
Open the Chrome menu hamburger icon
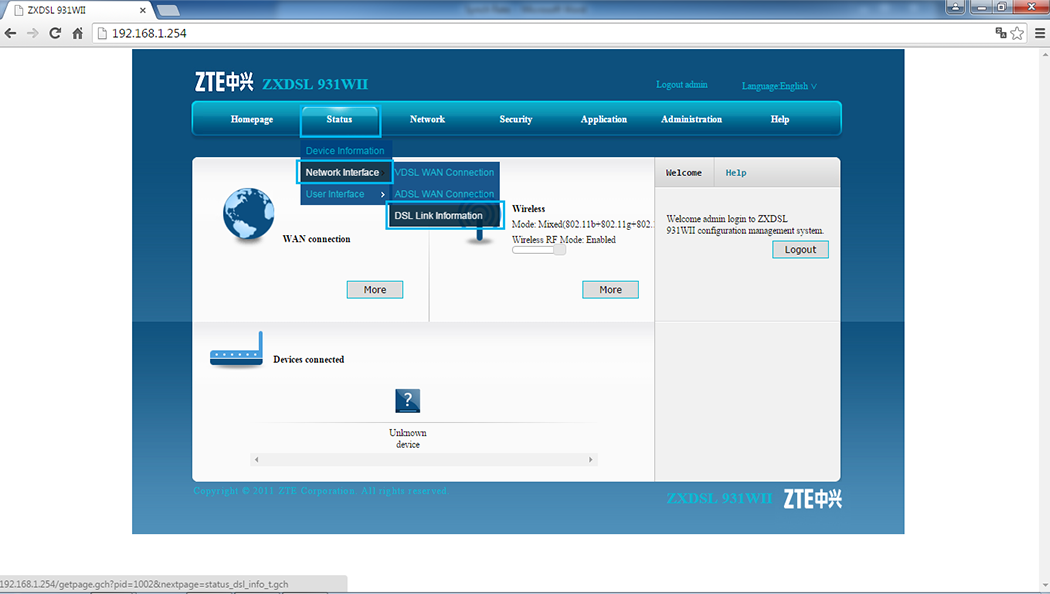tap(1039, 33)
